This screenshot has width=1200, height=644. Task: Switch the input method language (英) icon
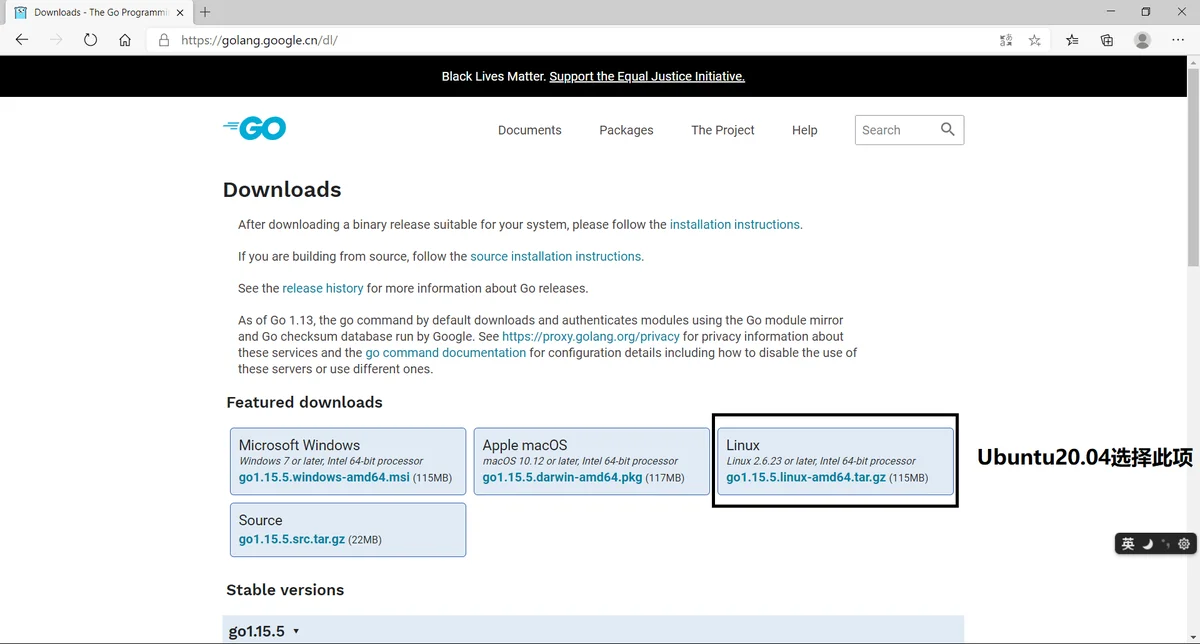tap(1128, 544)
